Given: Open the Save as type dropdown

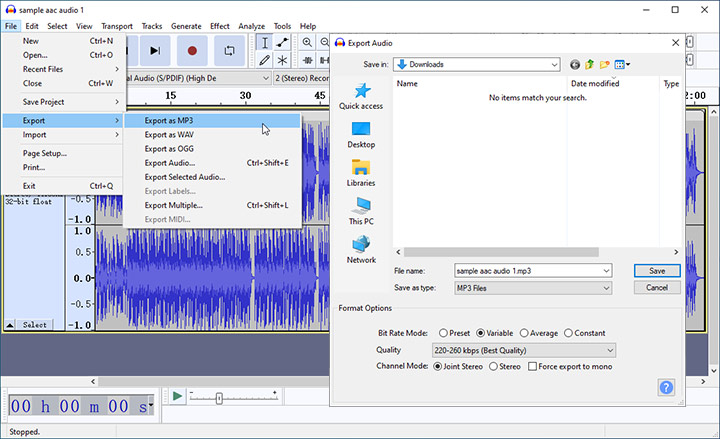Looking at the screenshot, I should (x=532, y=288).
